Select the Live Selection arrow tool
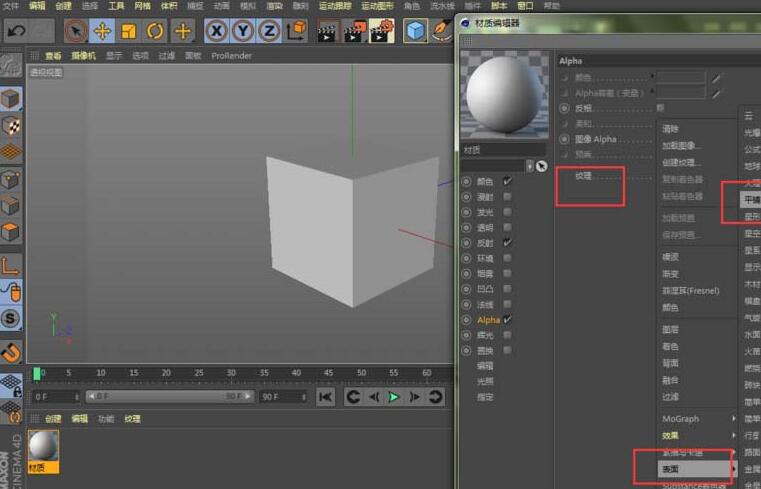 click(76, 31)
